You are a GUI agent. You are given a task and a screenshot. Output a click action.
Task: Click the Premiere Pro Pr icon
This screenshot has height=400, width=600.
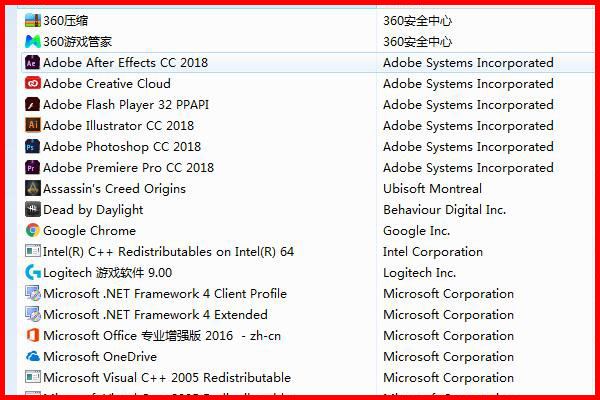tap(33, 167)
